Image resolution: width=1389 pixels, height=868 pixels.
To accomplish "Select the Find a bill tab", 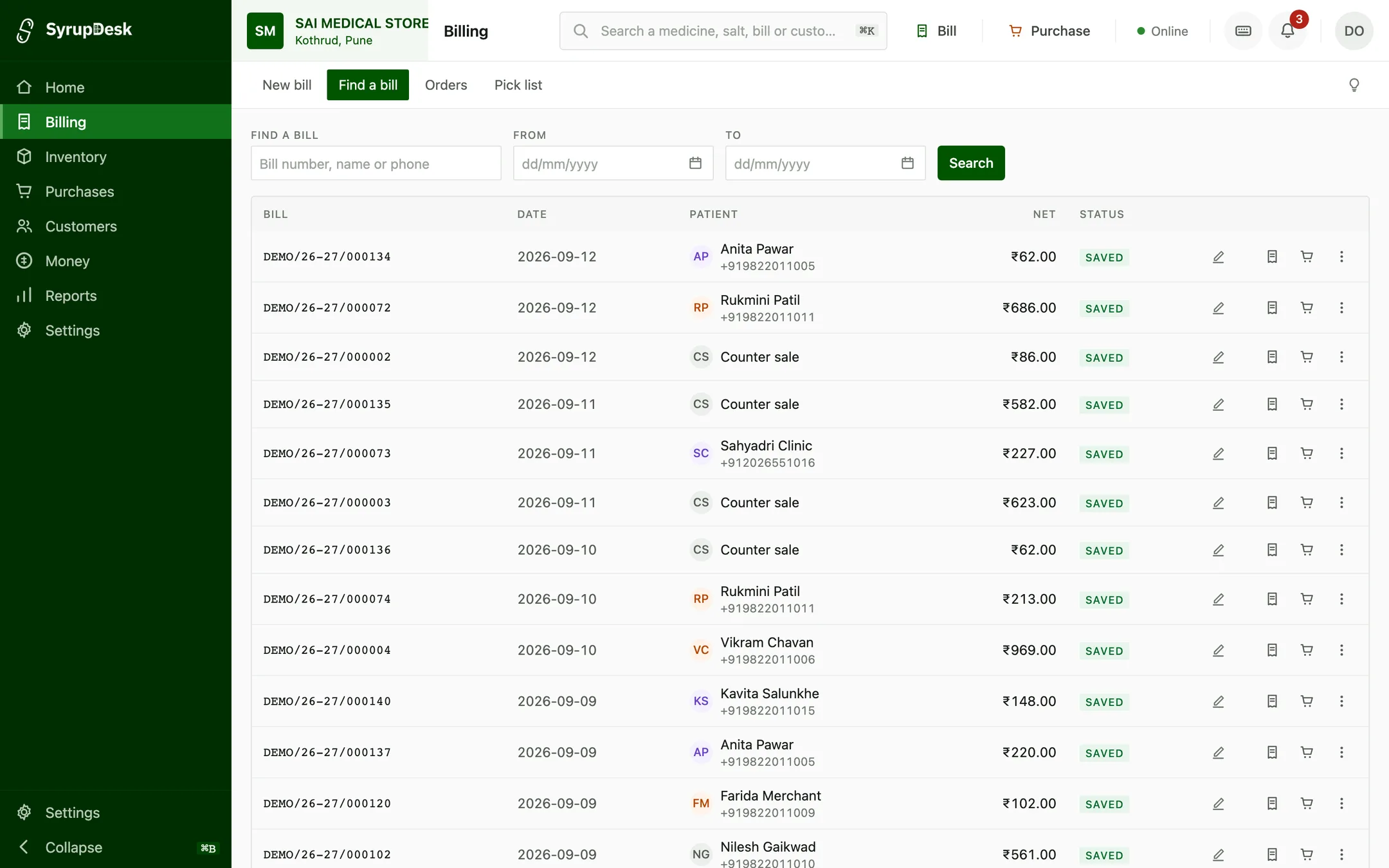I will tap(368, 85).
